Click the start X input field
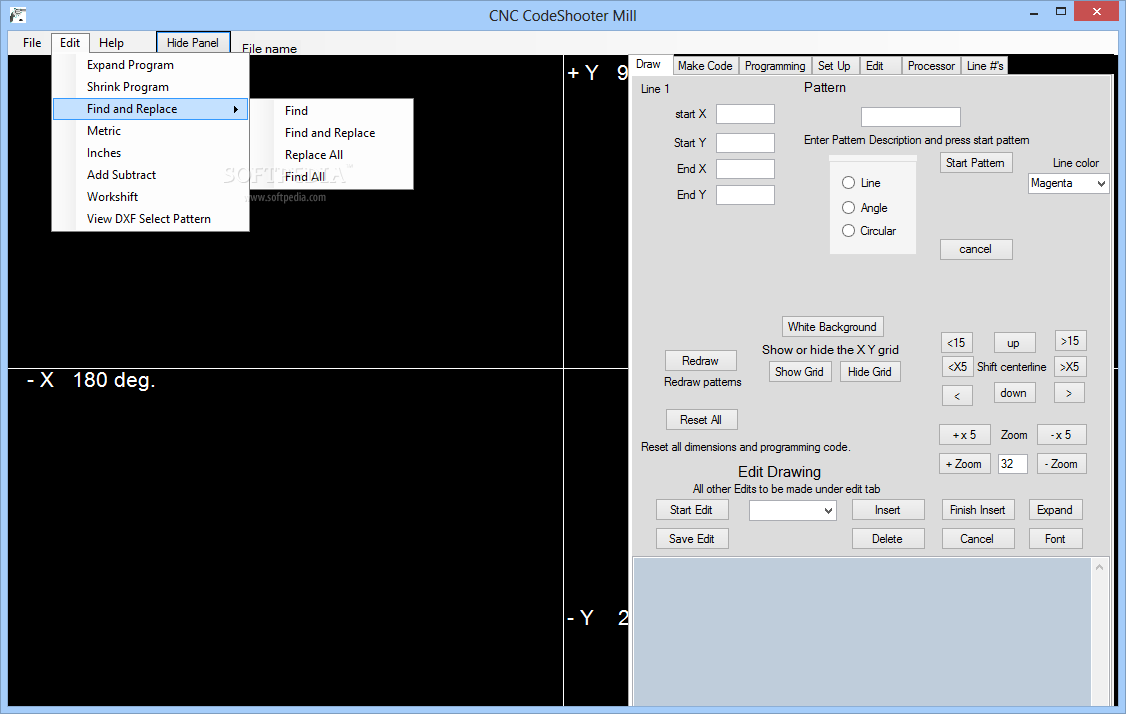This screenshot has width=1126, height=714. tap(745, 113)
